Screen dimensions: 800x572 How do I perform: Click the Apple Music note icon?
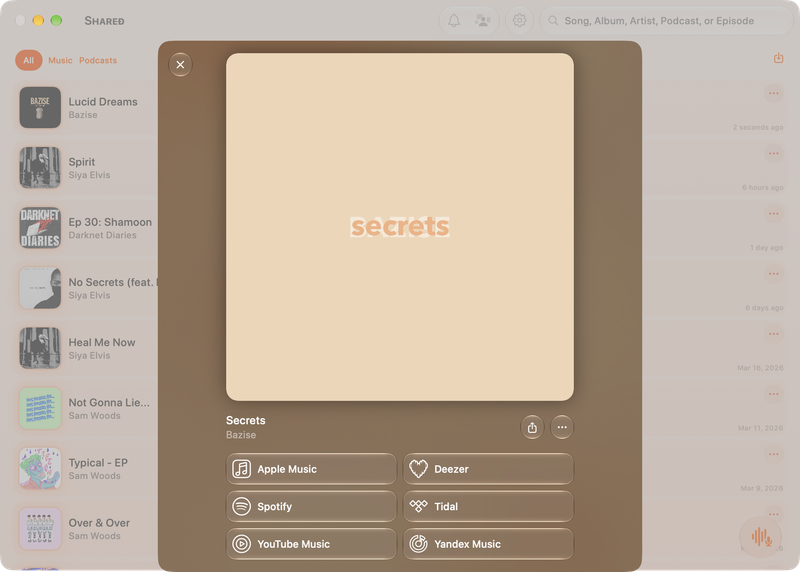click(x=242, y=469)
